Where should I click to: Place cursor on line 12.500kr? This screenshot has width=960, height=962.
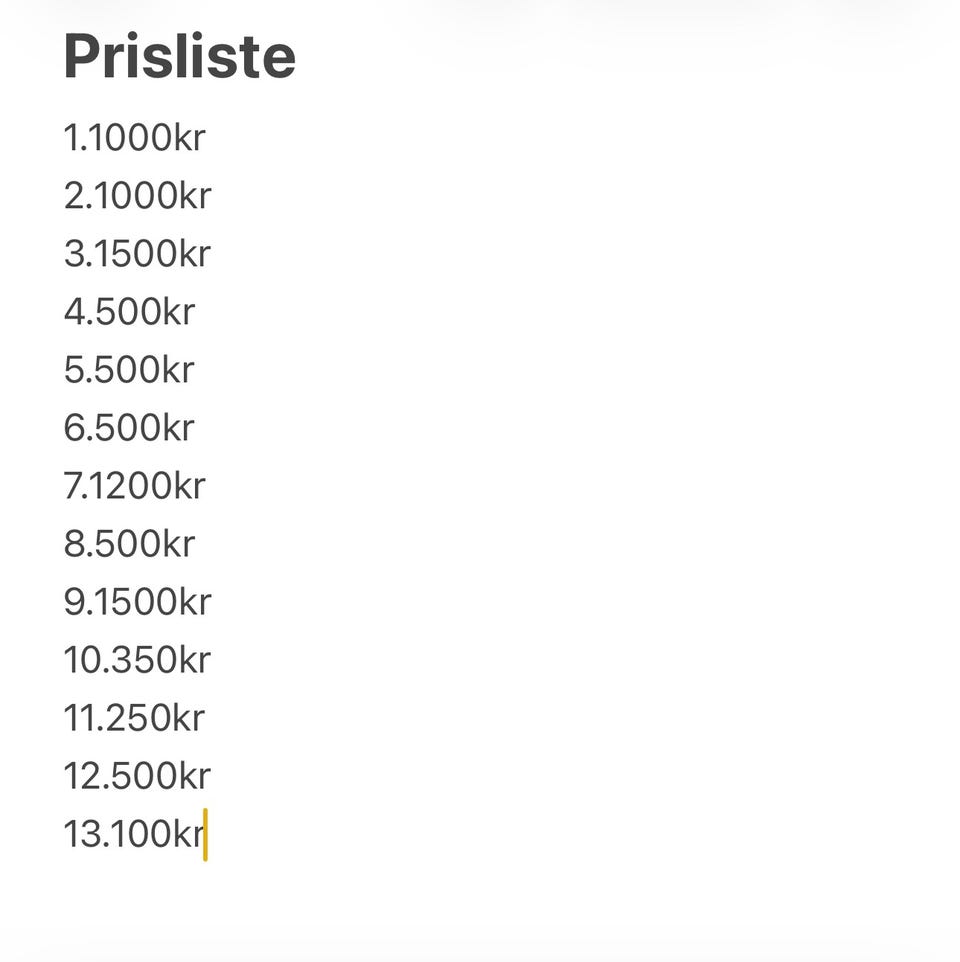137,775
